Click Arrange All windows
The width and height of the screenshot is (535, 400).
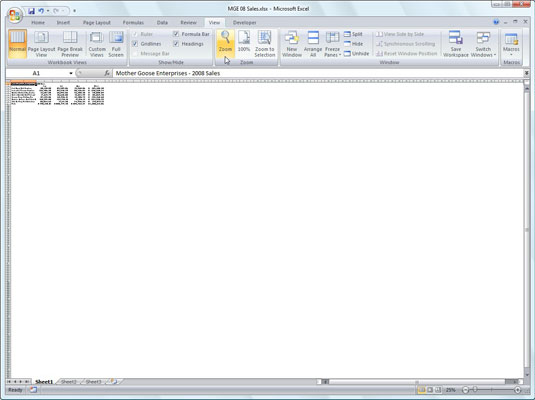[x=313, y=44]
